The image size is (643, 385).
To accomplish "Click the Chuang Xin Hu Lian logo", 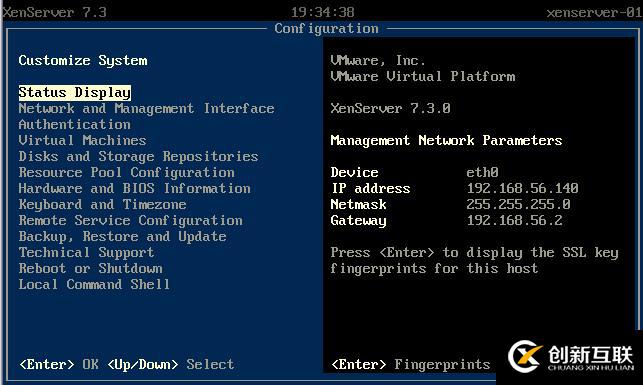I will coord(571,357).
